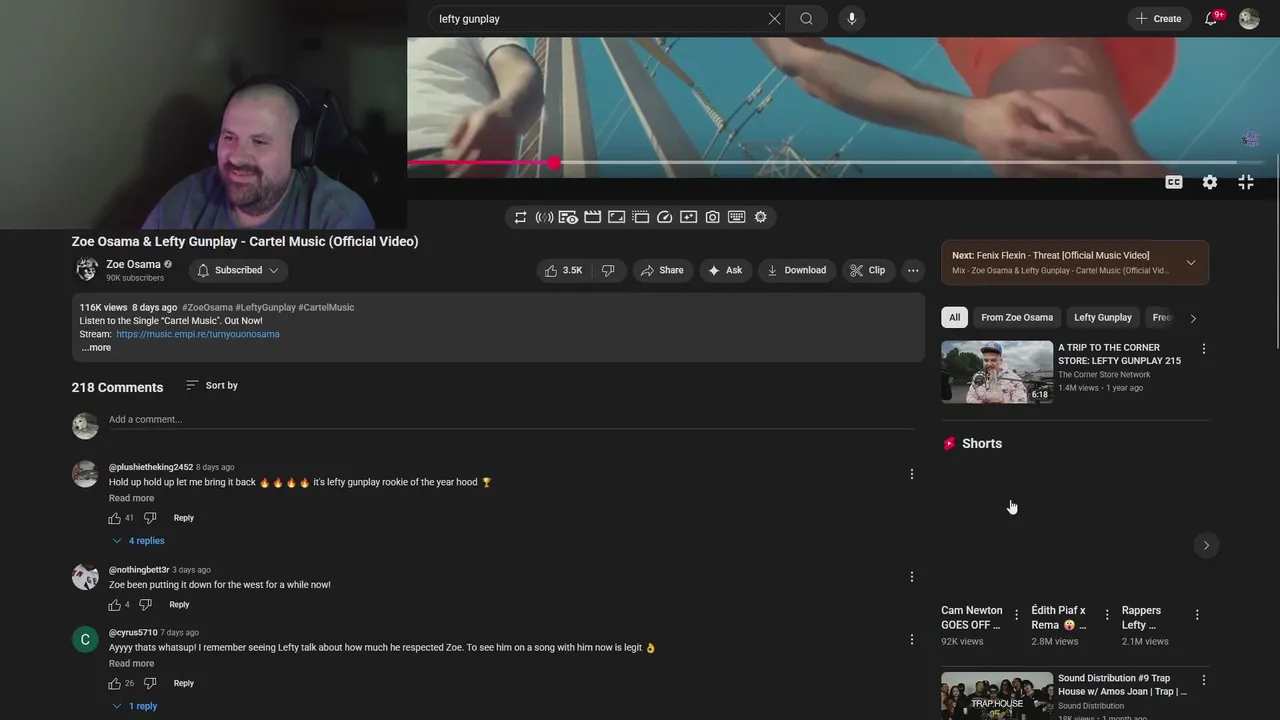Open notifications bell
This screenshot has height=720, width=1280.
click(x=1211, y=19)
